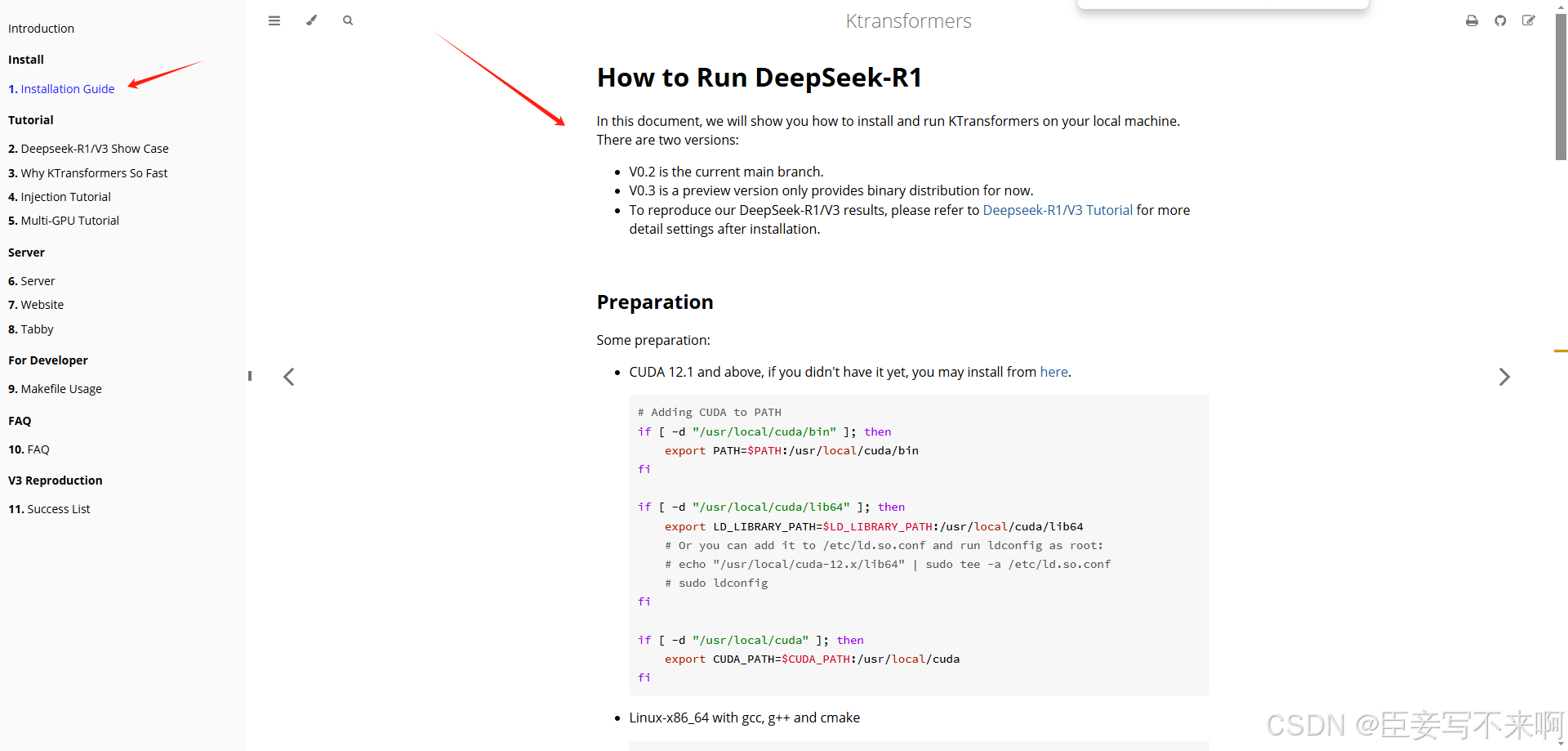Click the 'Server' sidebar section title
Viewport: 1568px width, 751px height.
tap(26, 253)
